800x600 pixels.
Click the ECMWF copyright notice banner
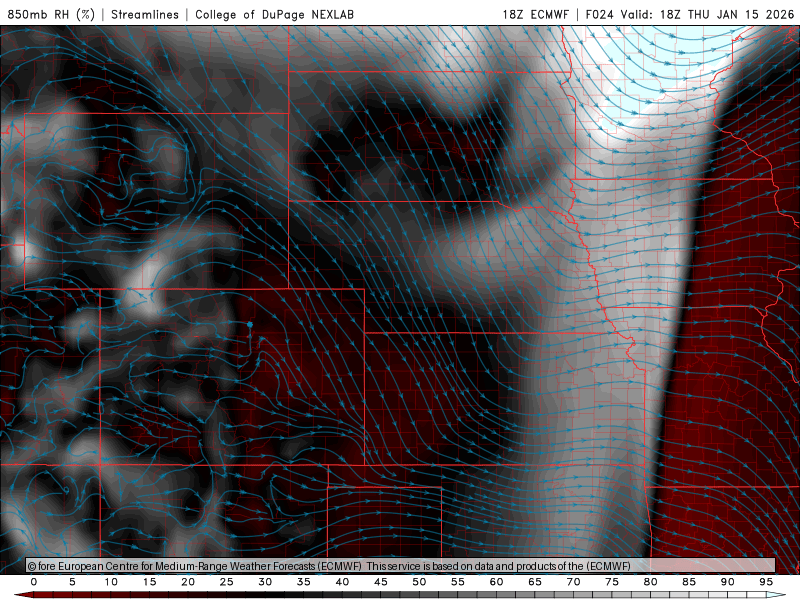[401, 565]
